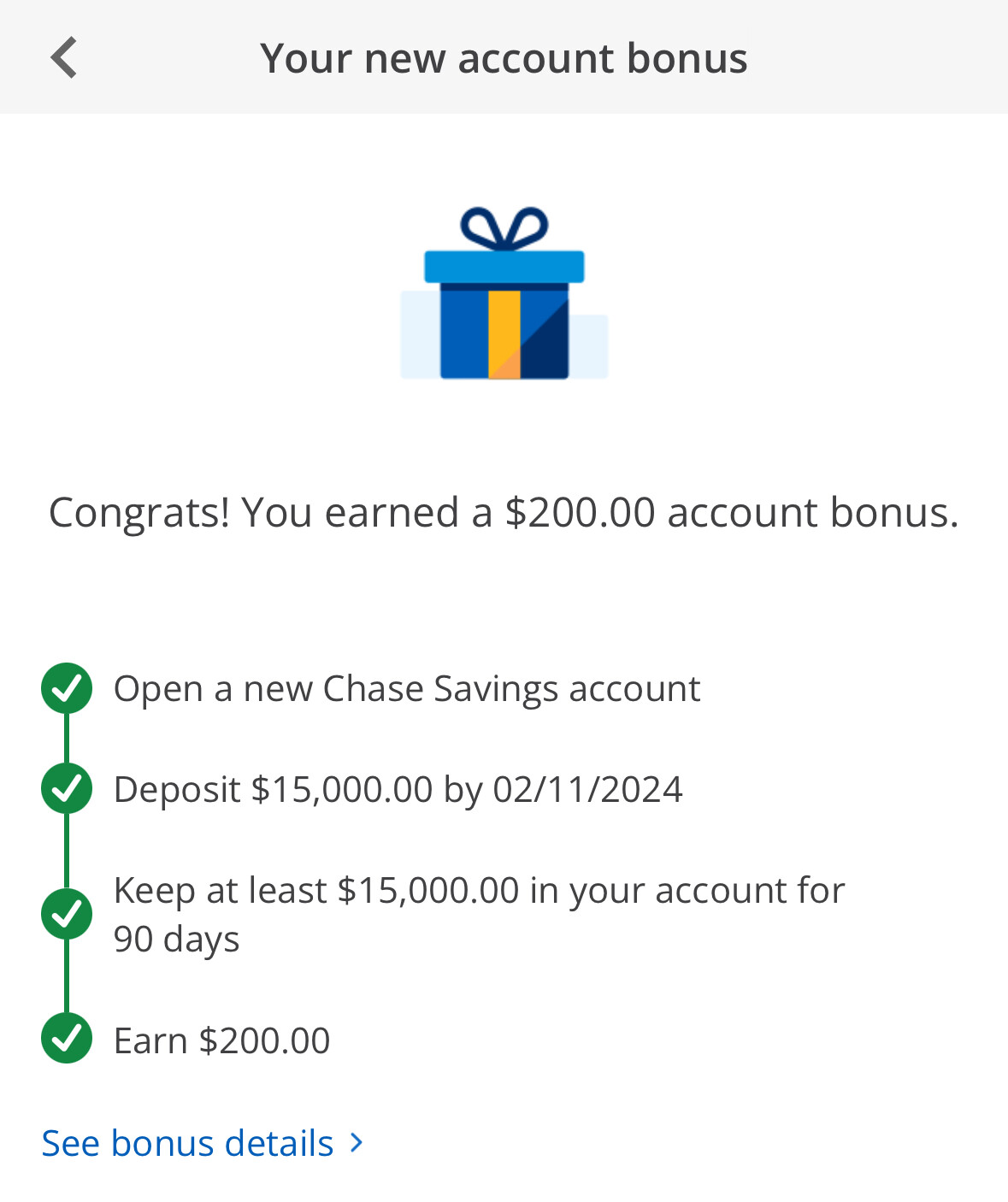Click the 02/11/2024 deadline date

587,789
